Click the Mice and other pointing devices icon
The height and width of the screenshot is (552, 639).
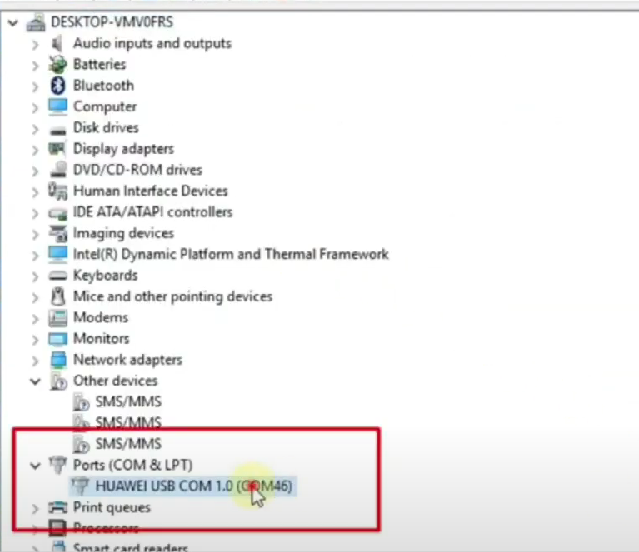tap(58, 296)
